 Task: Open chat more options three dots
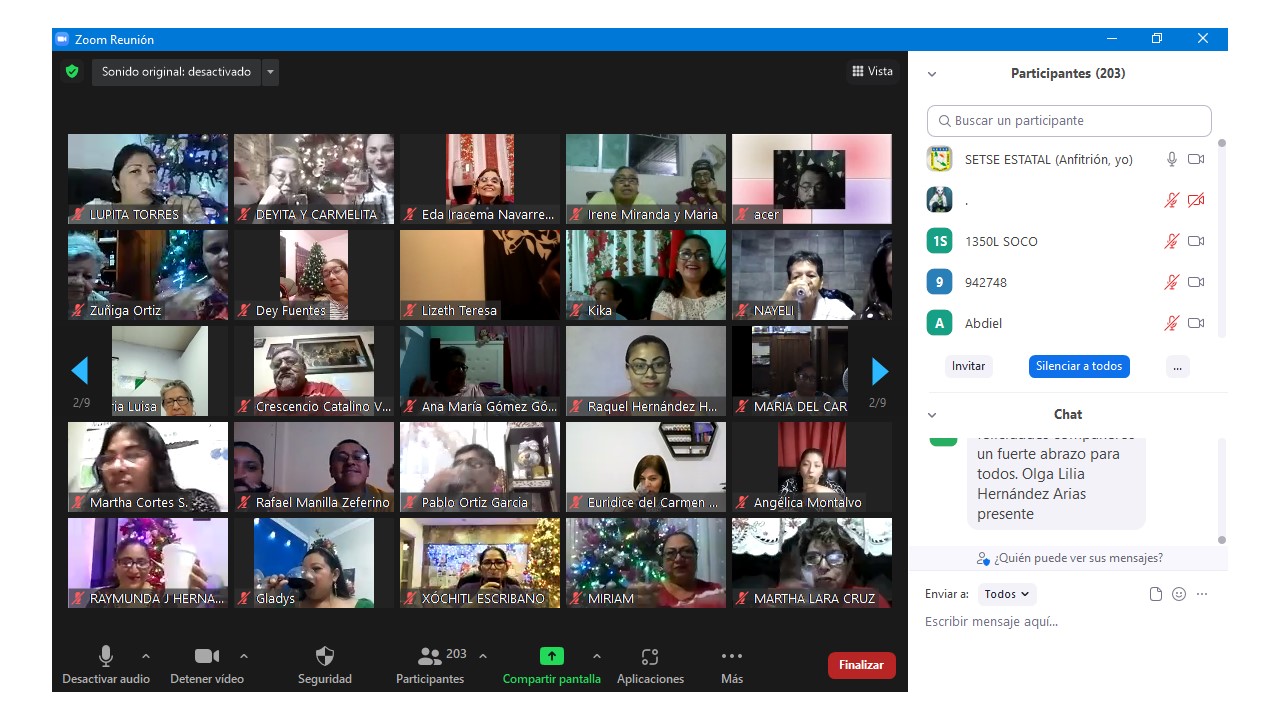pyautogui.click(x=1202, y=594)
